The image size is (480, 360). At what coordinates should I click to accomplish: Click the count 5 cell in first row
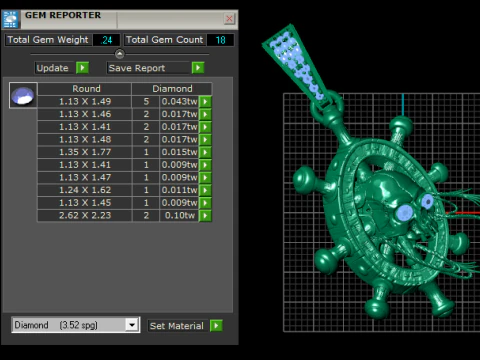[x=146, y=101]
